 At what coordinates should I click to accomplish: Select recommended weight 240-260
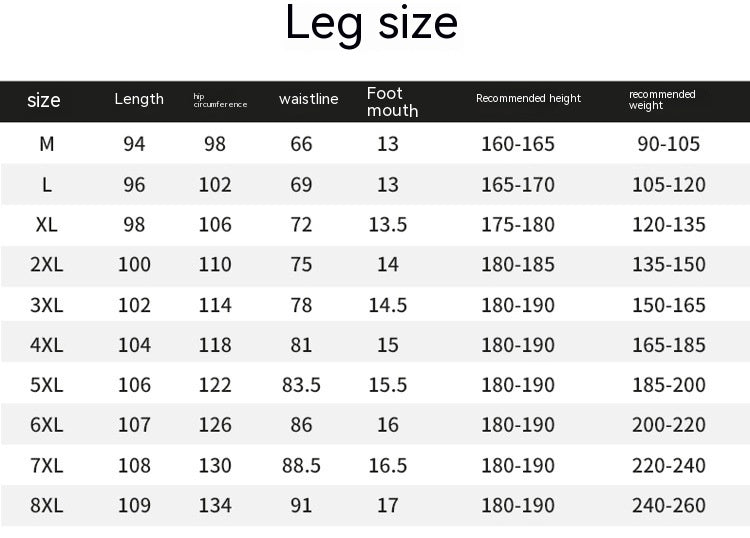[x=669, y=506]
